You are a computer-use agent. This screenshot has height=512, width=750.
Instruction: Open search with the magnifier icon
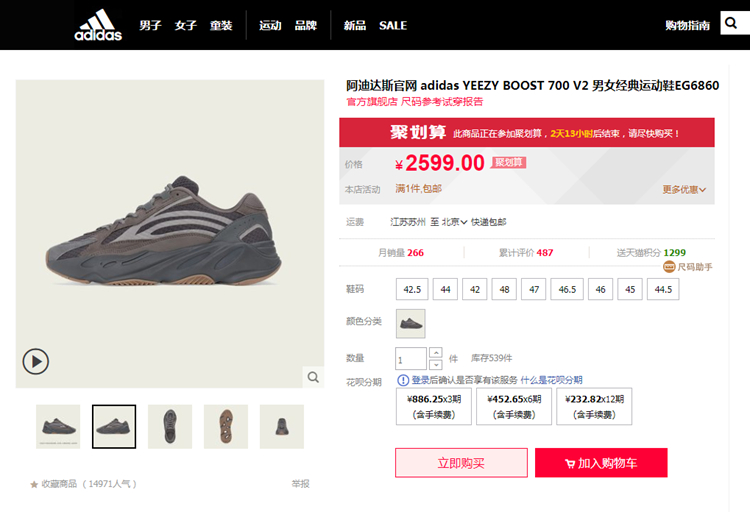click(x=734, y=23)
